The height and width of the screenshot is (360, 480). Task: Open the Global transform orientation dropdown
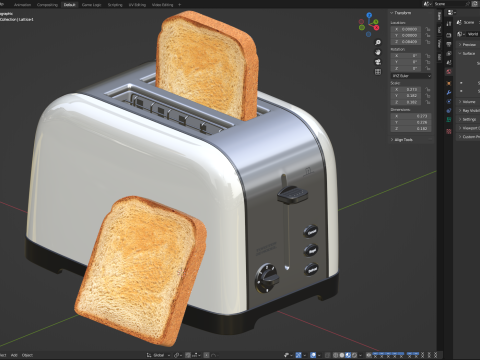pos(159,355)
